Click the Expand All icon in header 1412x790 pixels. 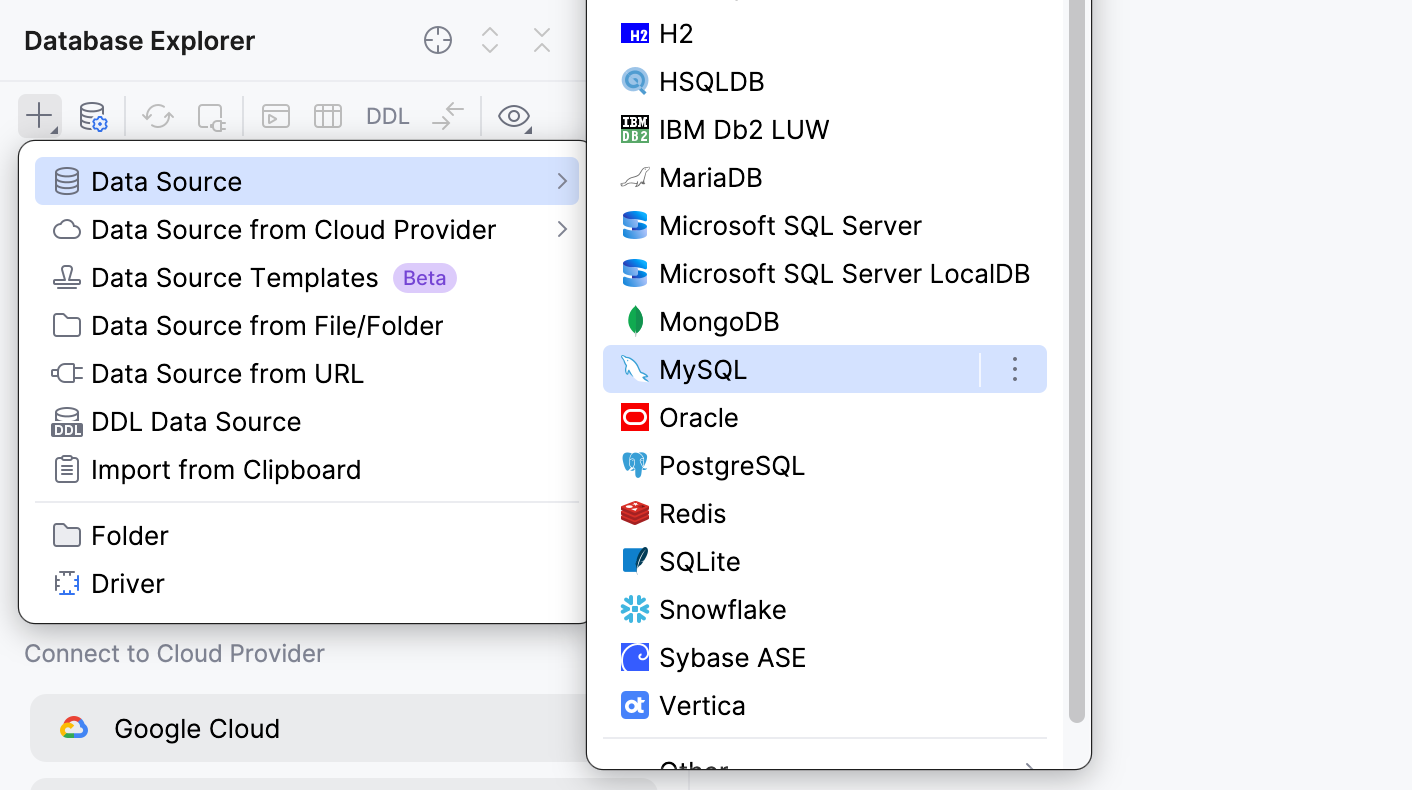pyautogui.click(x=490, y=40)
